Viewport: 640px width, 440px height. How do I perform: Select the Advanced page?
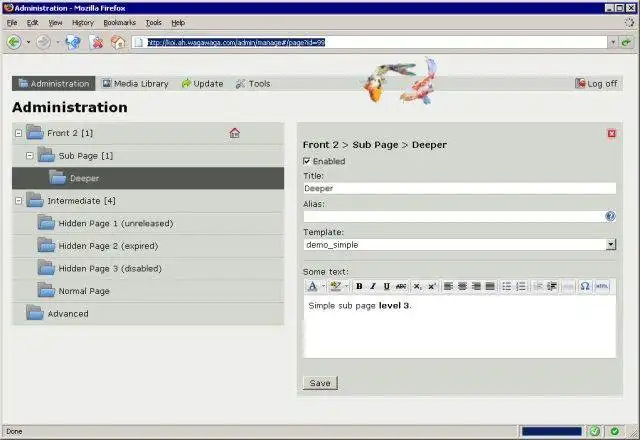click(x=68, y=313)
